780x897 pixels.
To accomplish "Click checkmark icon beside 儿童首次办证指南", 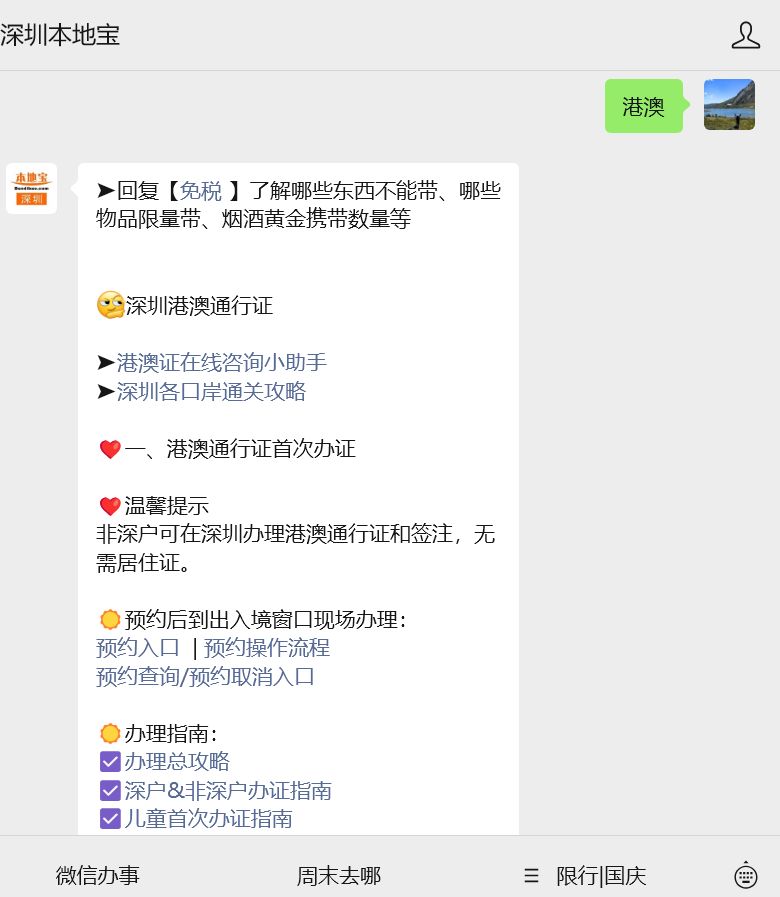I will pyautogui.click(x=110, y=819).
